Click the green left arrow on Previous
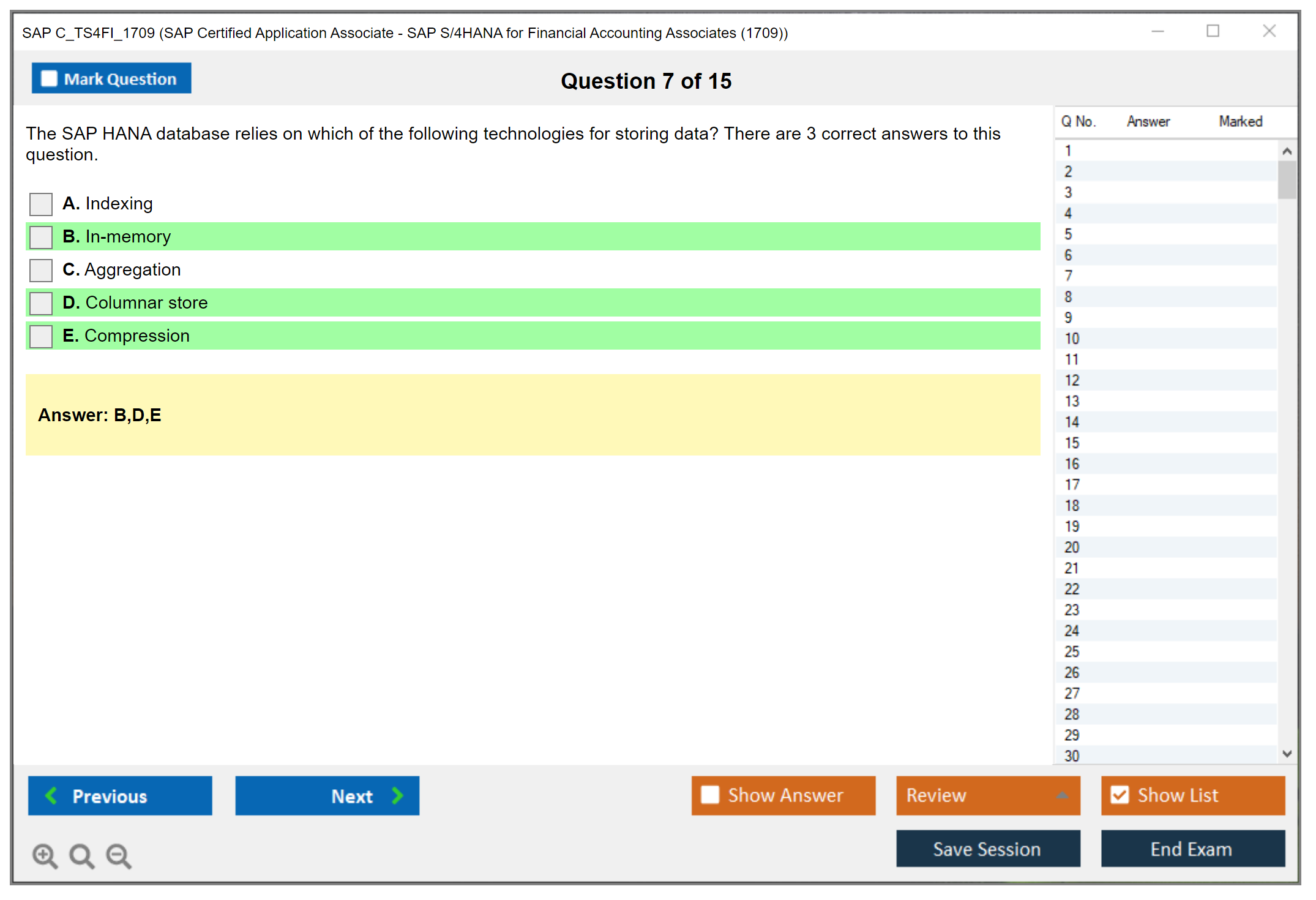This screenshot has height=900, width=1316. click(x=51, y=795)
